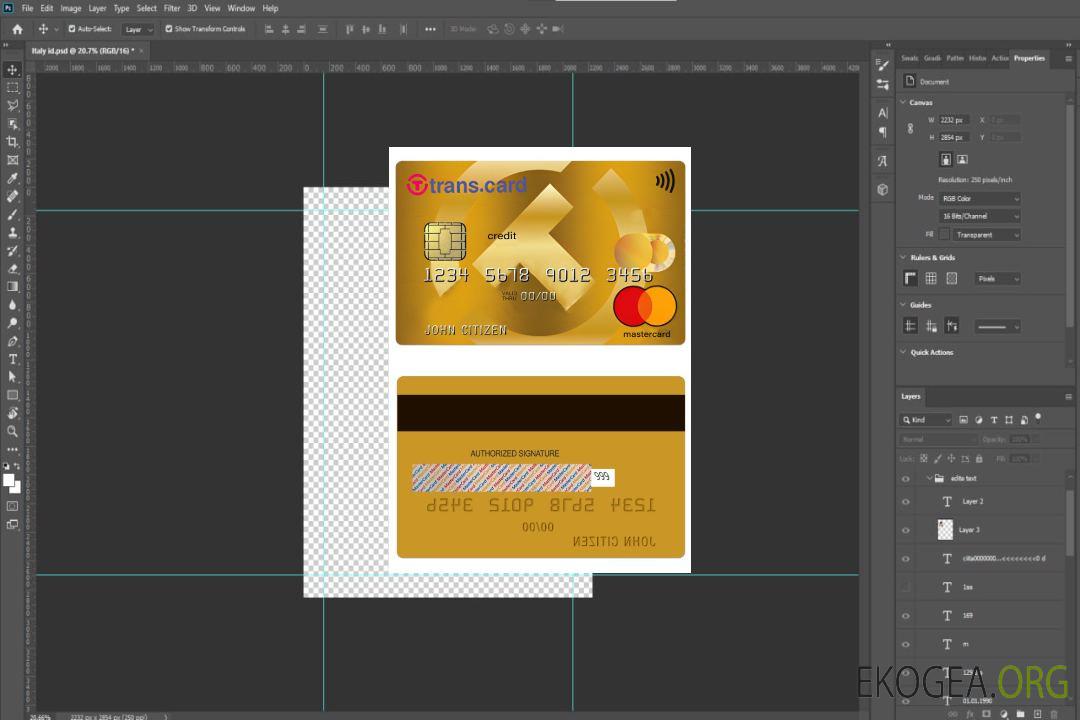Click the rulers icon under Rulers & Grids
Viewport: 1080px width, 720px height.
(x=910, y=278)
